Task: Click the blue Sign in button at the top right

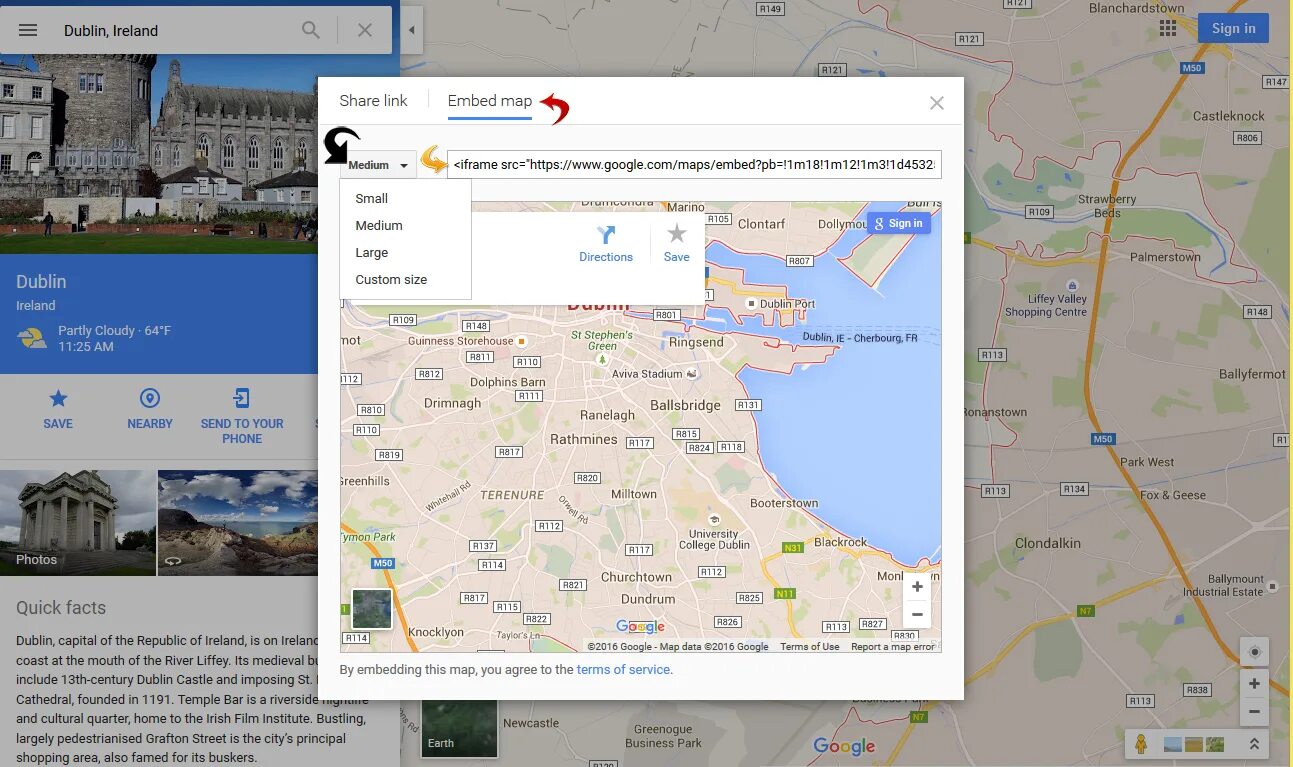Action: point(1233,28)
